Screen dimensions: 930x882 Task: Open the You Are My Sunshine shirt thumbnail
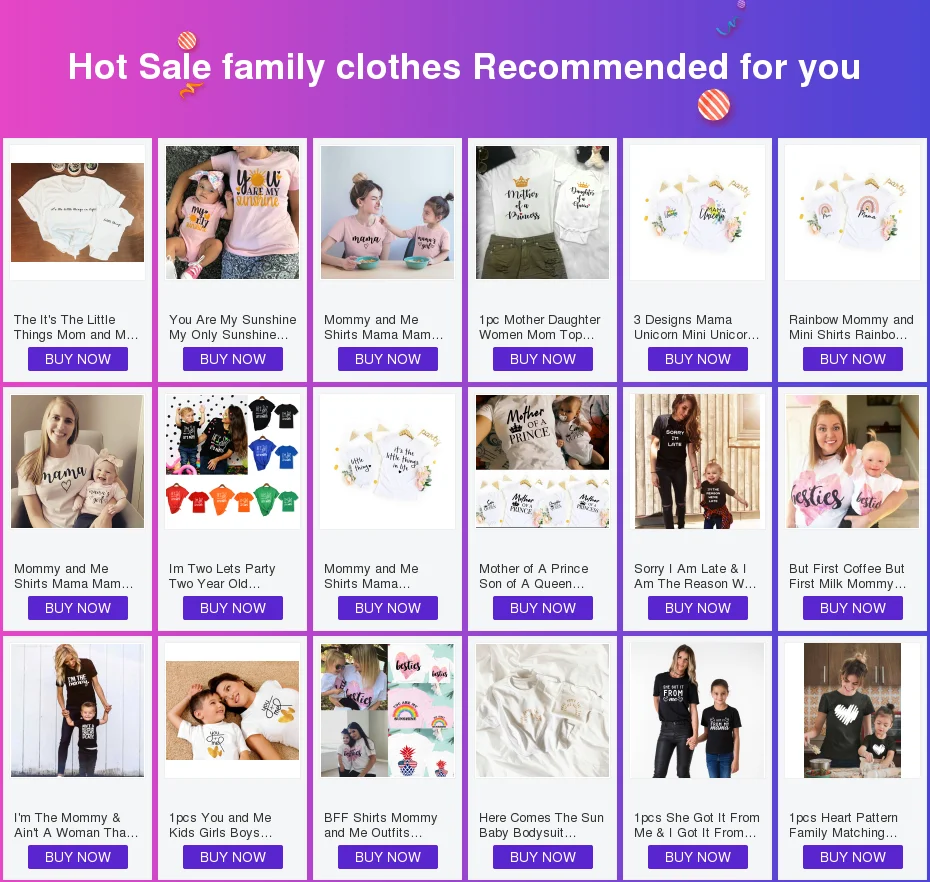[232, 212]
